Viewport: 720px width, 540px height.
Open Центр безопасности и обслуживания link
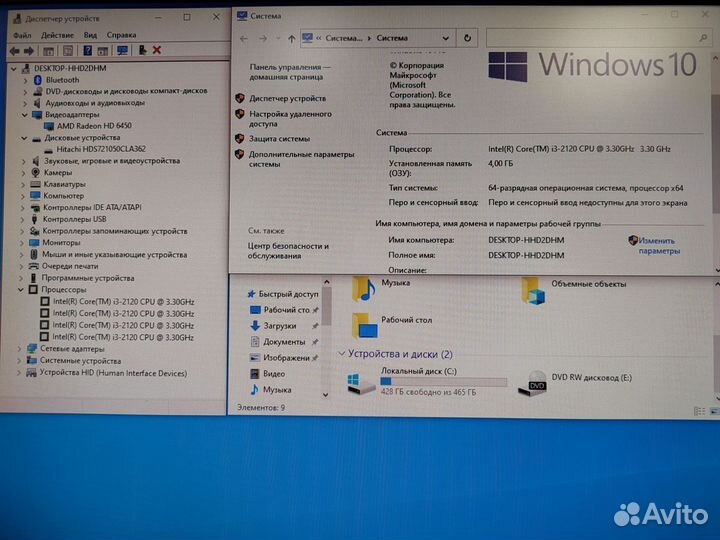click(288, 251)
